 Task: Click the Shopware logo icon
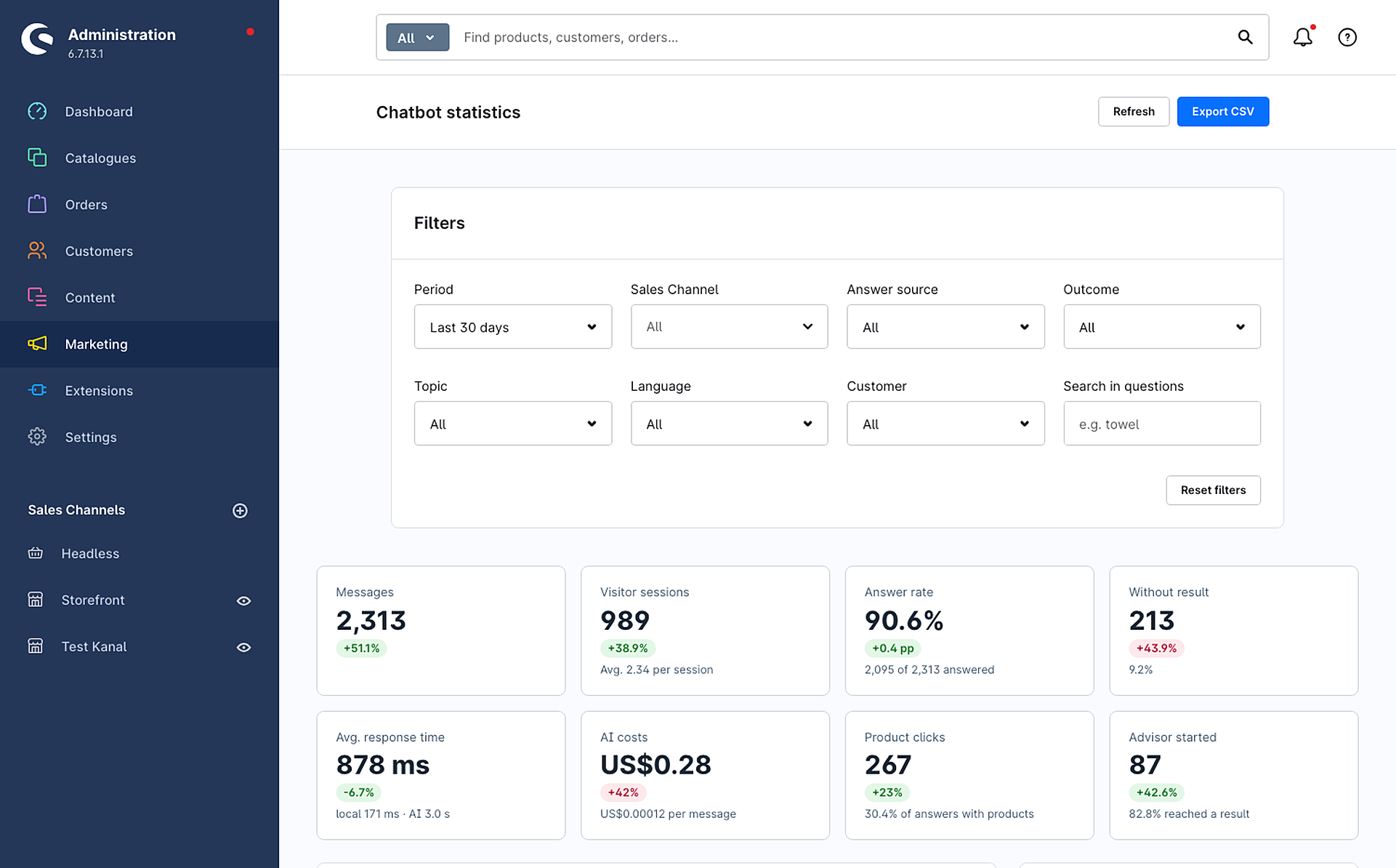click(x=37, y=39)
